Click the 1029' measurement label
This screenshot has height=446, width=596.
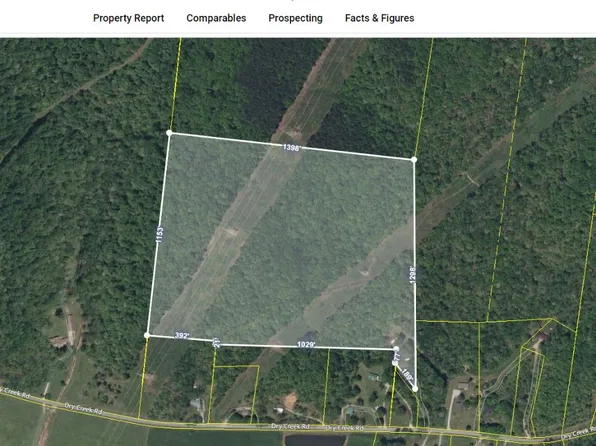coord(306,344)
